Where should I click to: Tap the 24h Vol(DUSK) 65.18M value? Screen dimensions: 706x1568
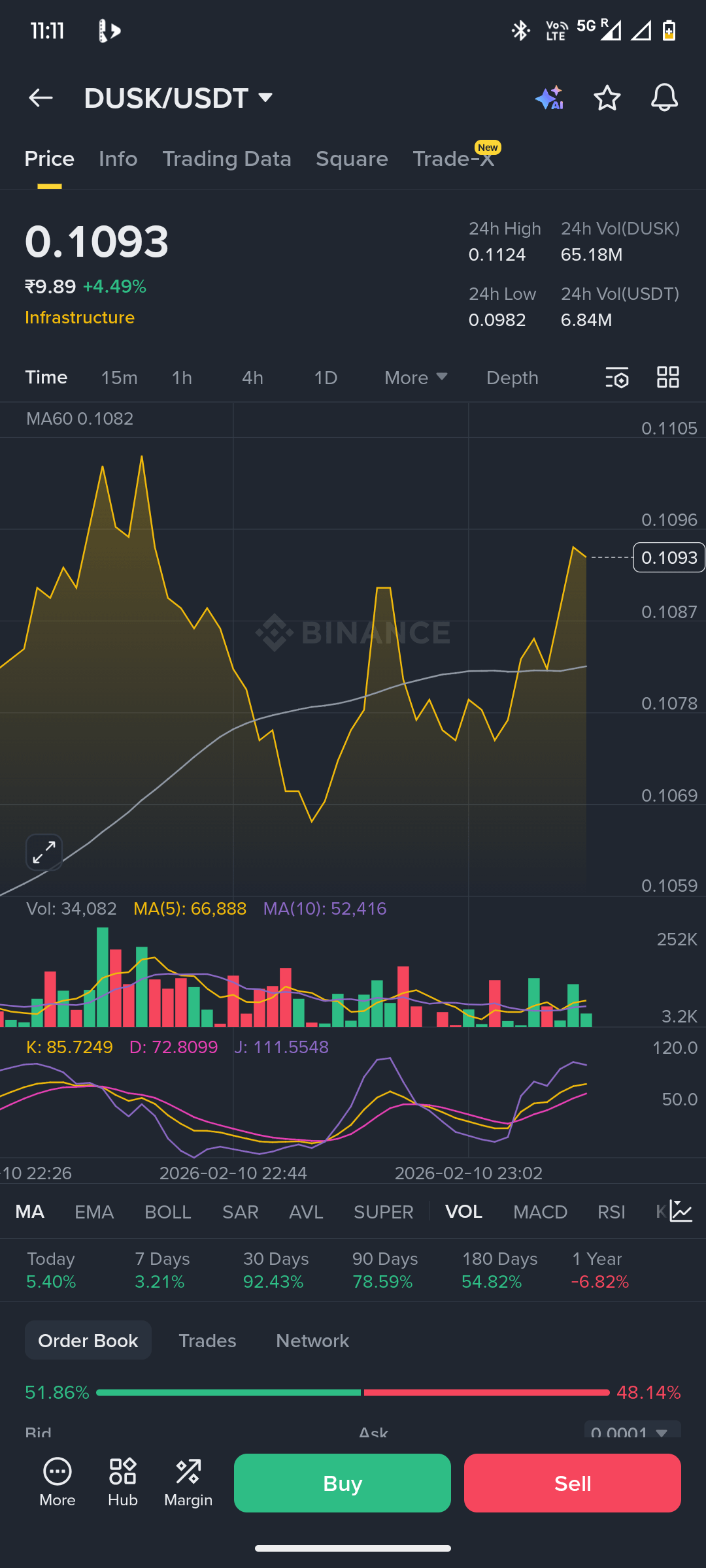(592, 255)
